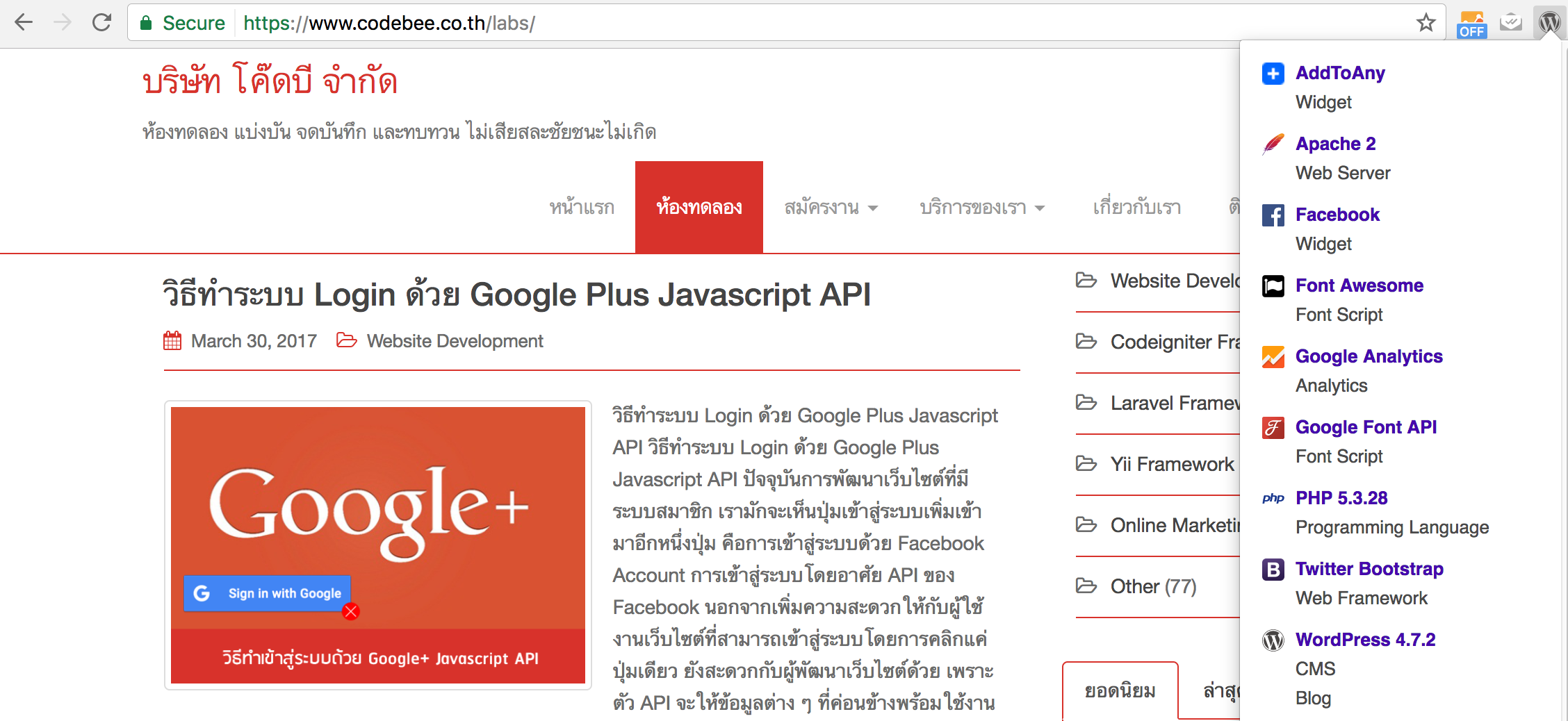Bookmark page with the star icon
This screenshot has width=1568, height=721.
click(1426, 23)
